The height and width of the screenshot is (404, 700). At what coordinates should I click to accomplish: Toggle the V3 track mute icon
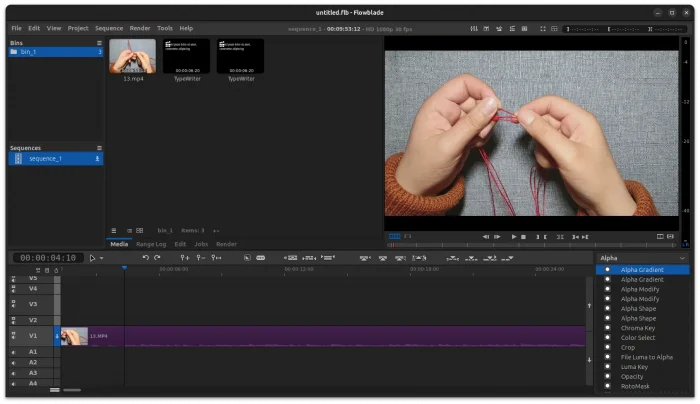pyautogui.click(x=13, y=304)
